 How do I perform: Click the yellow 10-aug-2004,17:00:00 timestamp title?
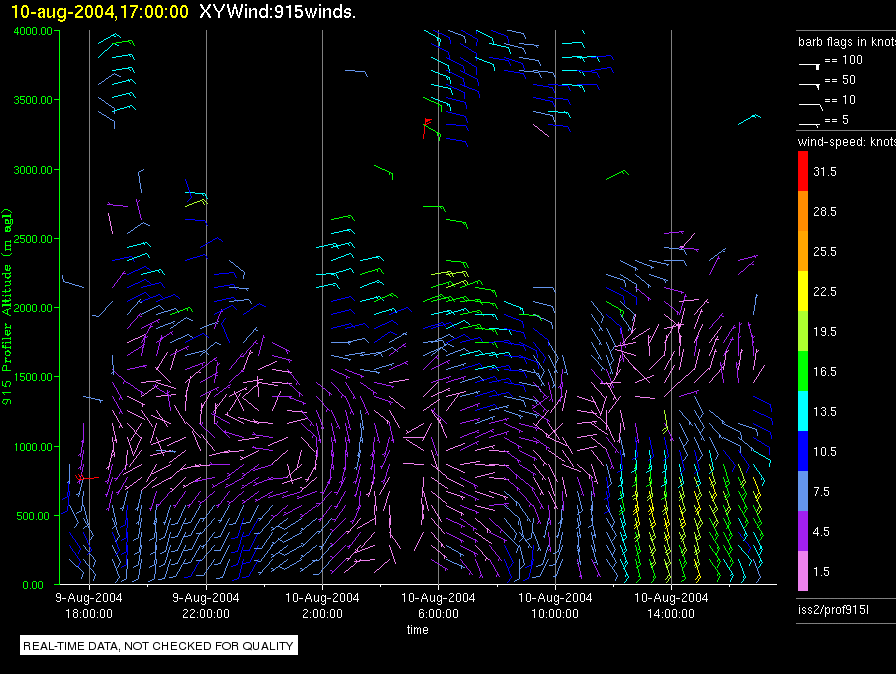99,12
